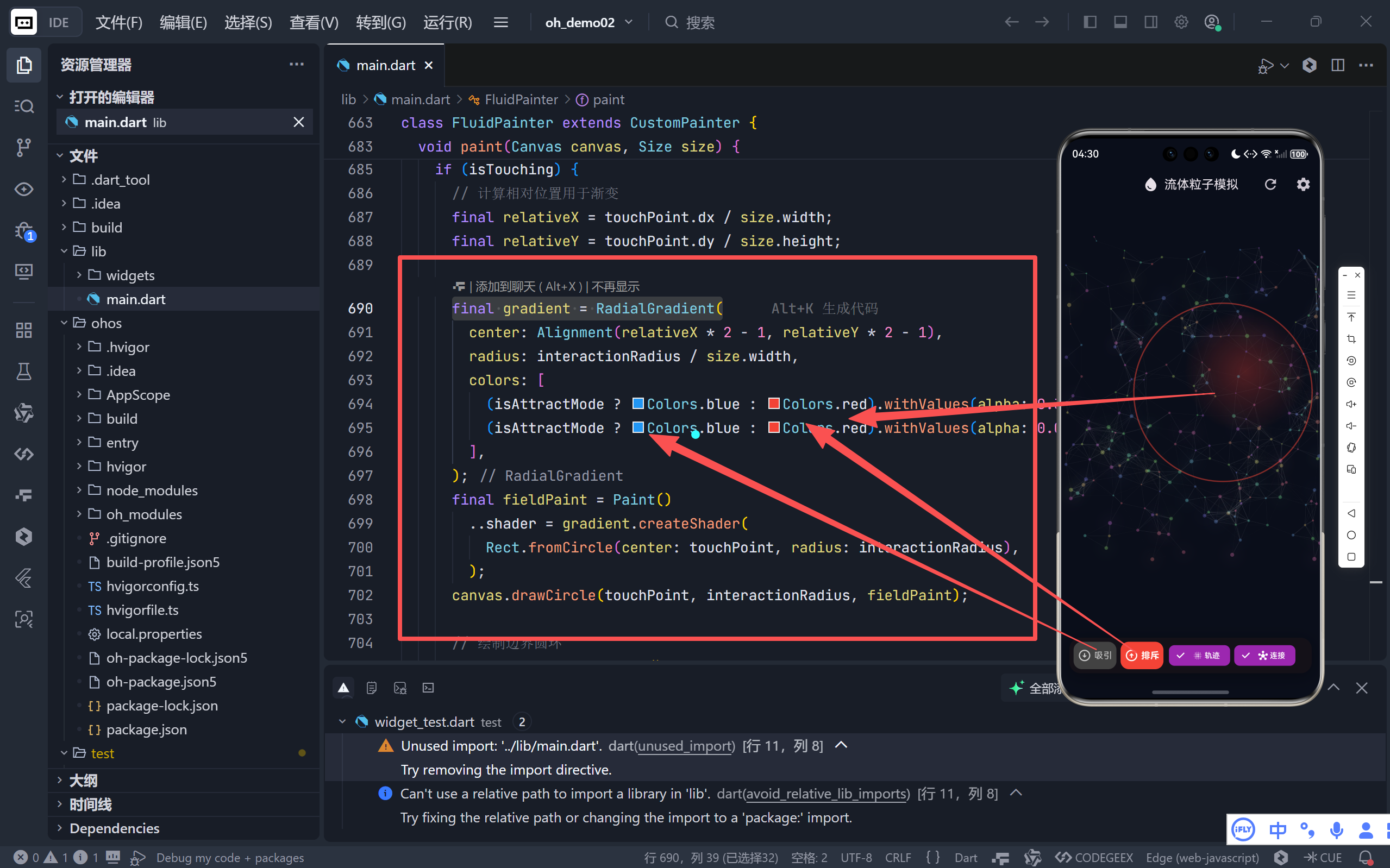Click the 不再显示 code lens link
The height and width of the screenshot is (868, 1390).
615,286
